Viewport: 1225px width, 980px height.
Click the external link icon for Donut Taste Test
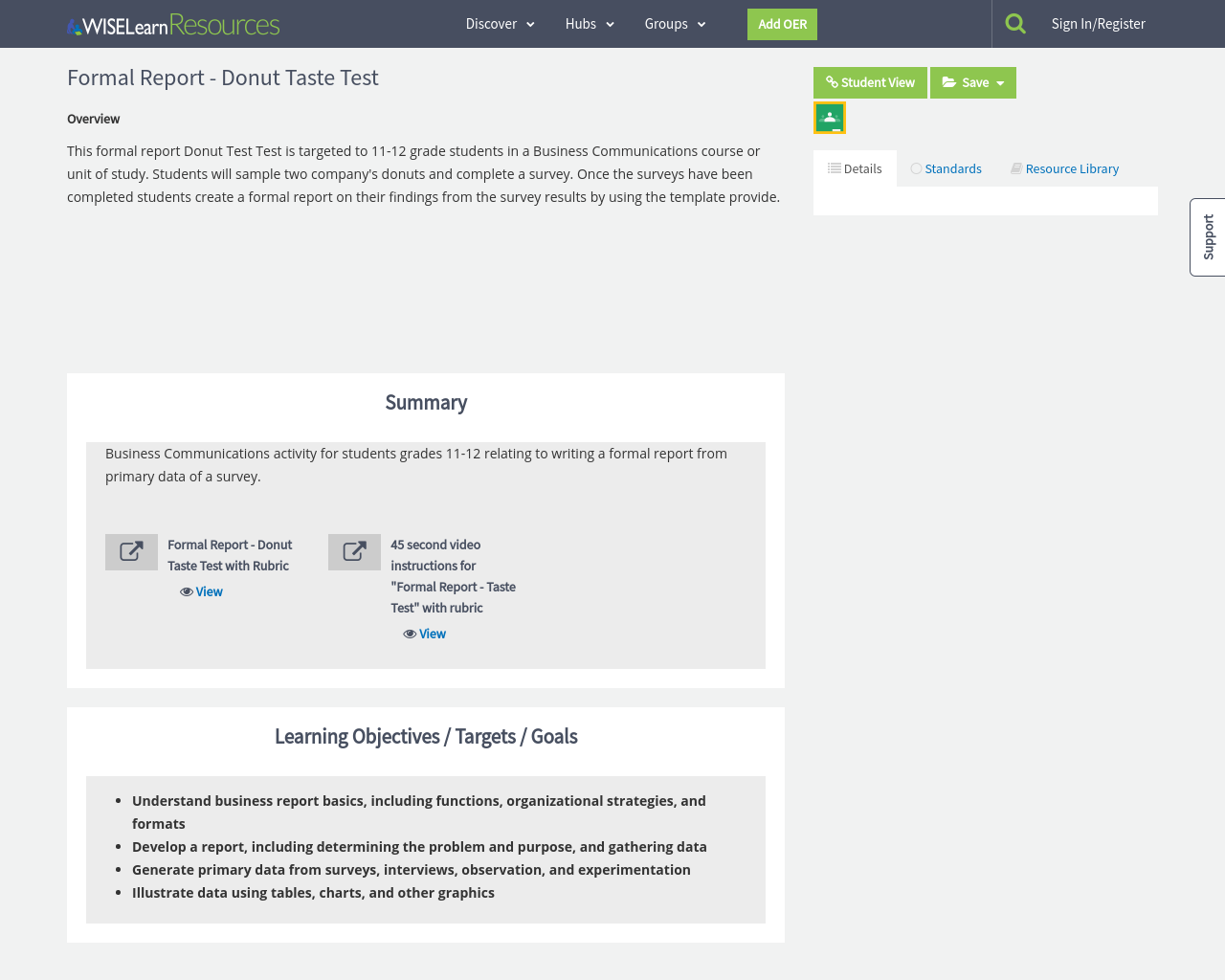tap(131, 552)
